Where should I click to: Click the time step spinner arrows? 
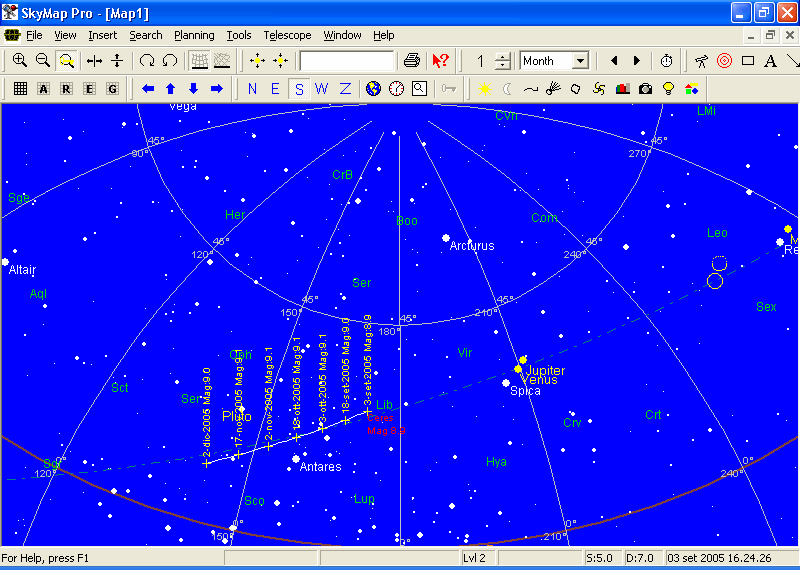pos(502,61)
